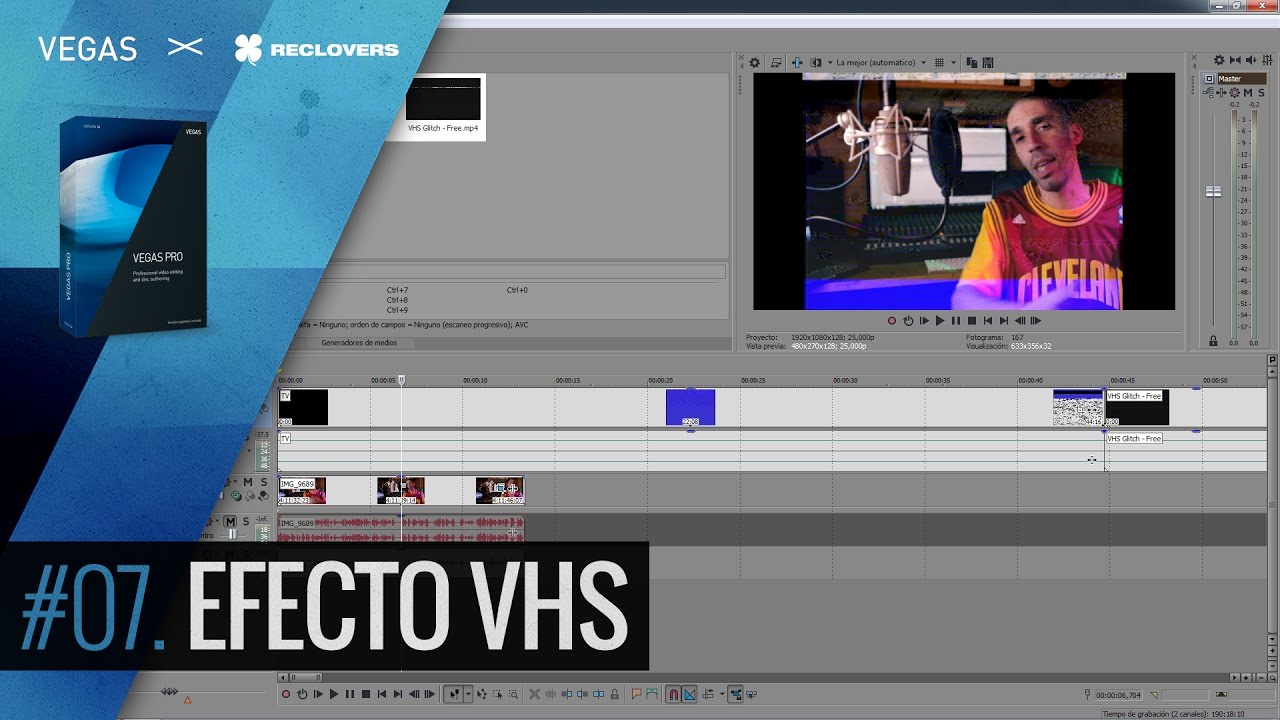Screen dimensions: 1280x720
Task: Go to start in the timeline transport
Action: (382, 694)
